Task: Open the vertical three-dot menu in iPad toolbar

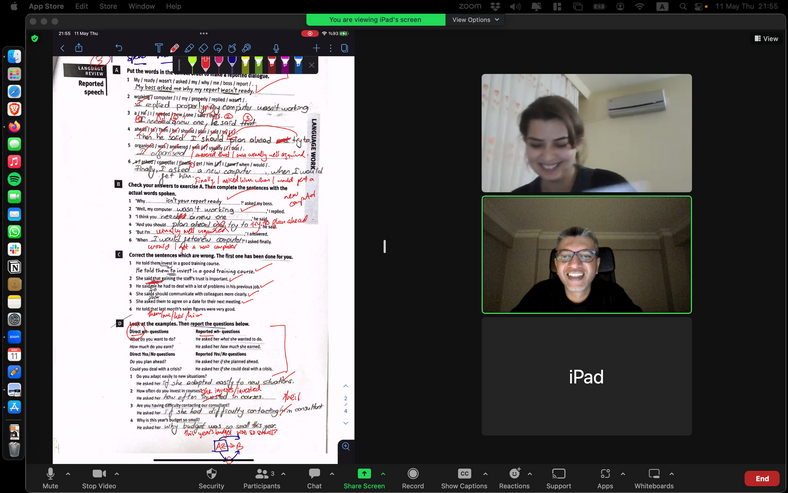Action: [330, 48]
